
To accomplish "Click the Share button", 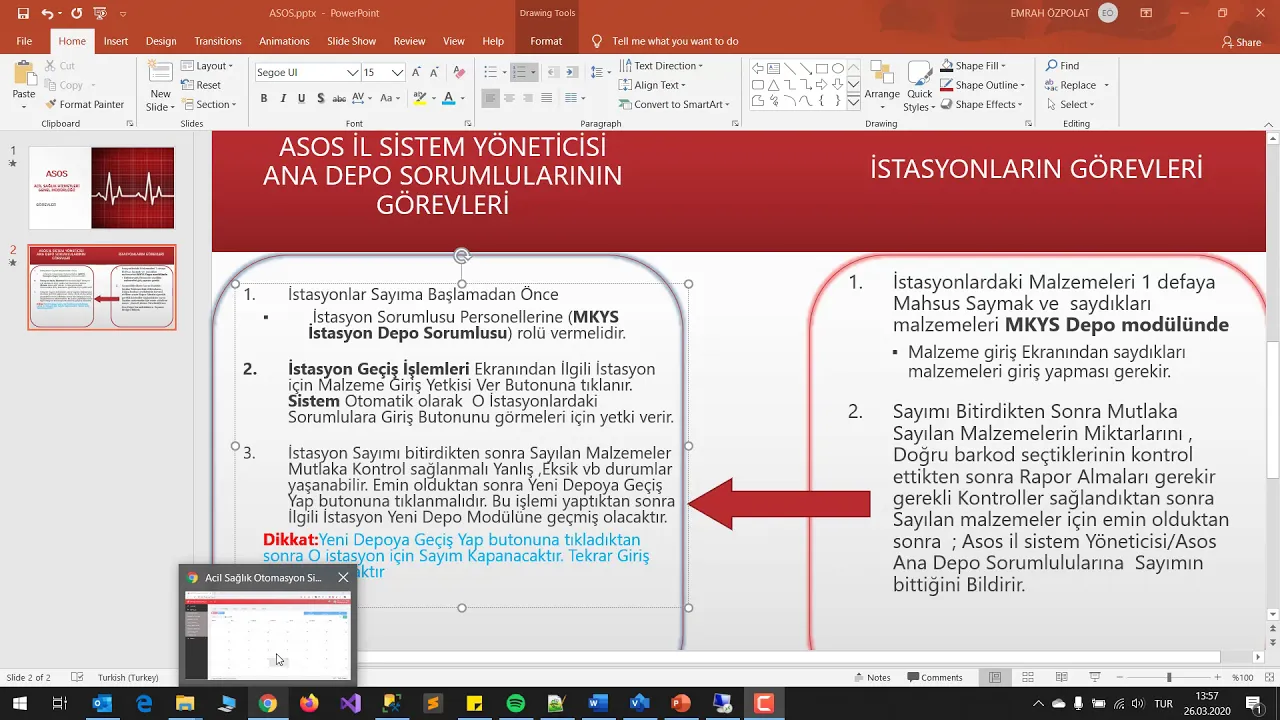I will pyautogui.click(x=1241, y=42).
